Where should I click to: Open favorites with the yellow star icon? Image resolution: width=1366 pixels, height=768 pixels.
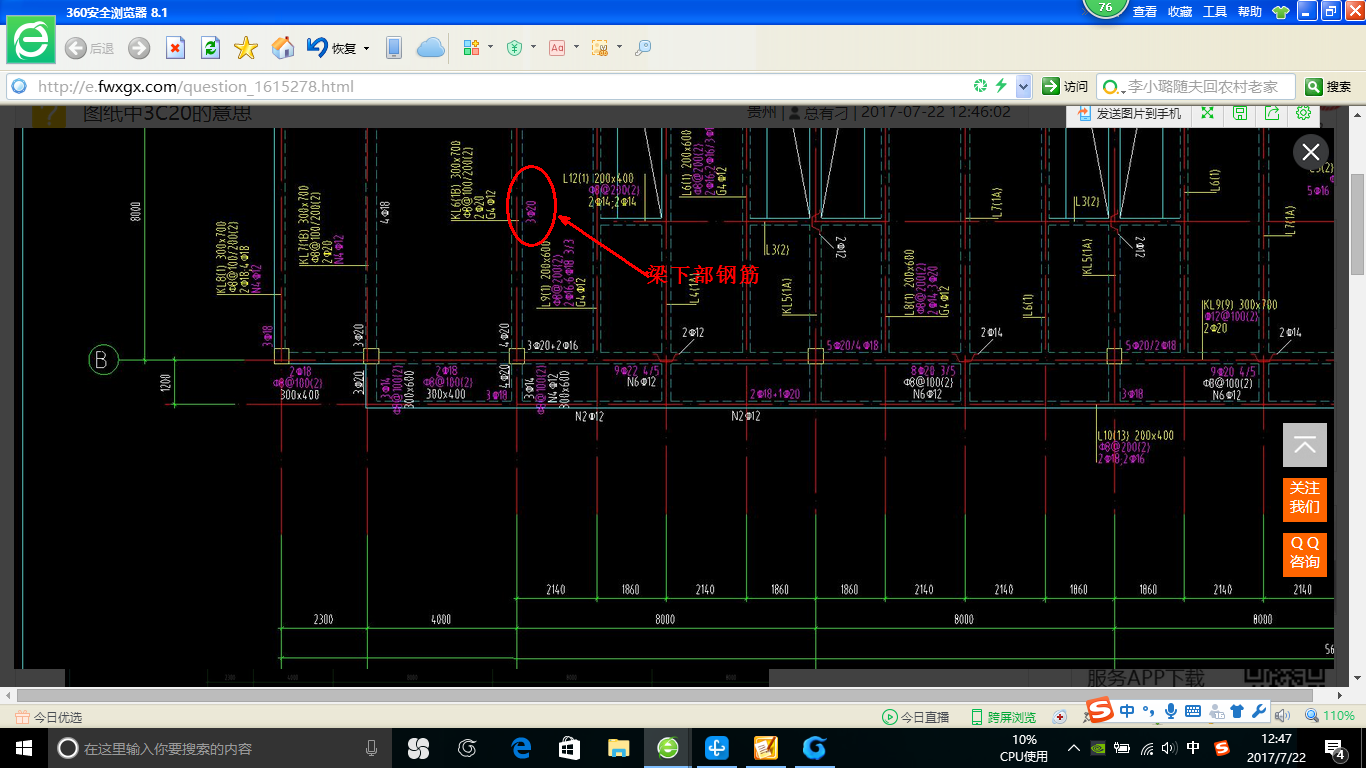pyautogui.click(x=246, y=48)
